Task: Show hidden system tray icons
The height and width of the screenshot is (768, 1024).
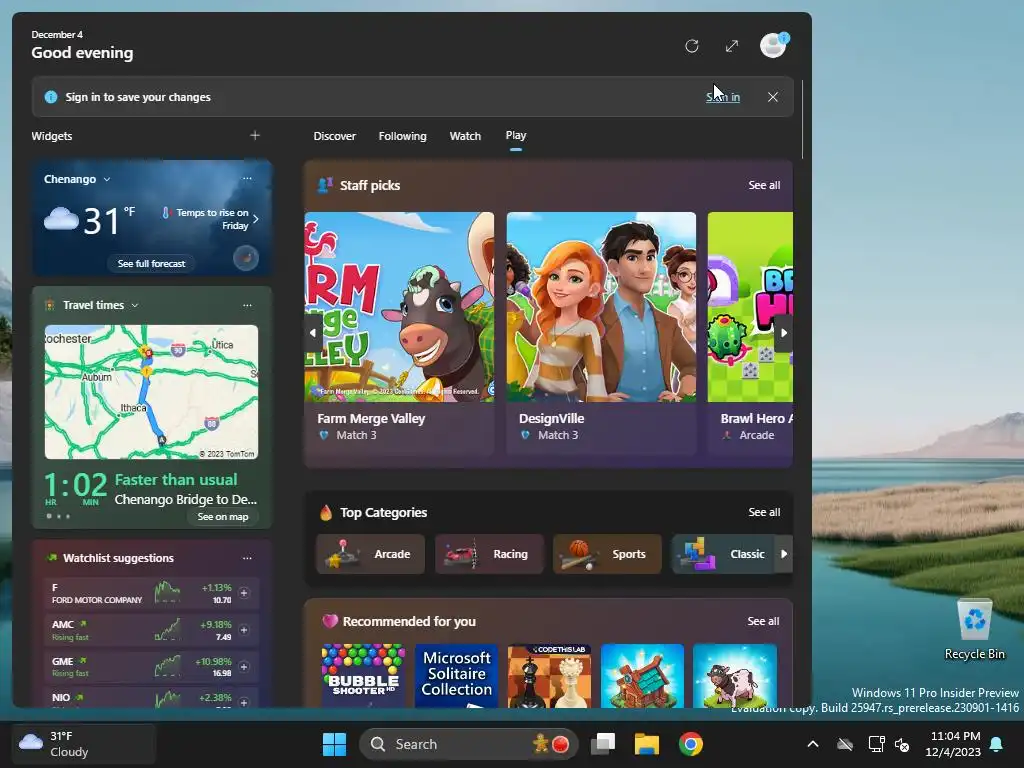Action: point(813,744)
